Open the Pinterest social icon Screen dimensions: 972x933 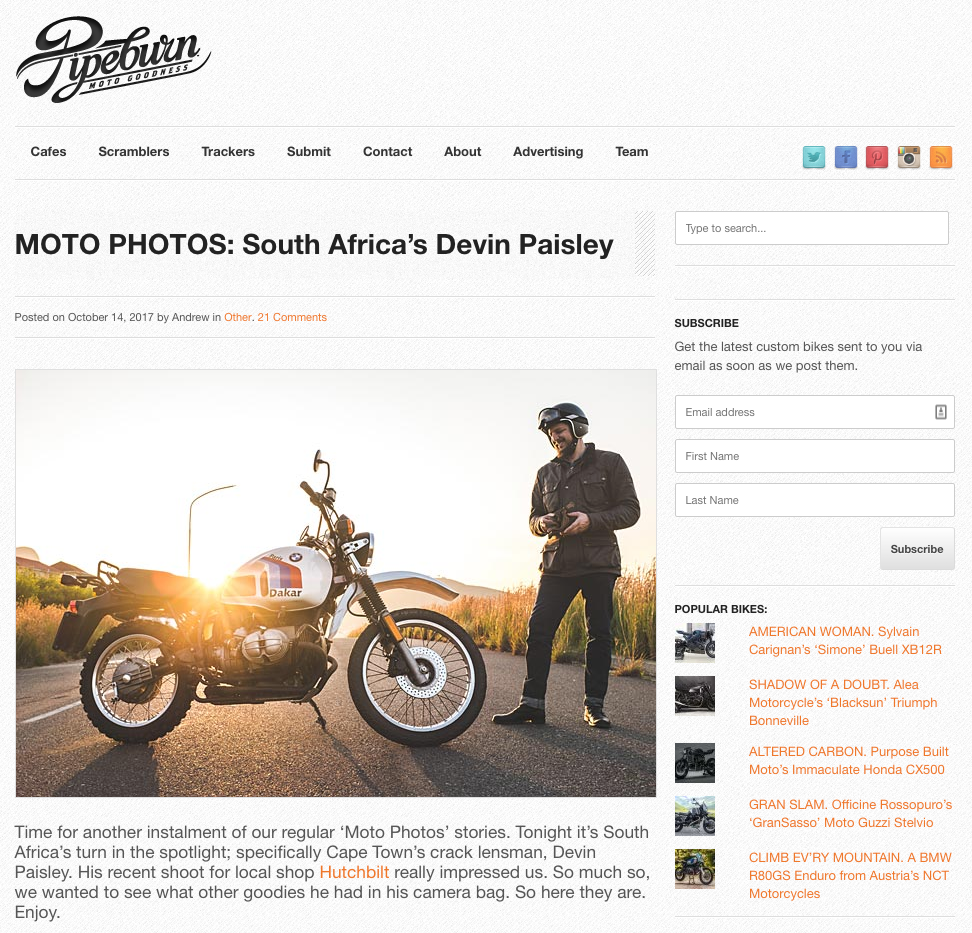coord(877,157)
